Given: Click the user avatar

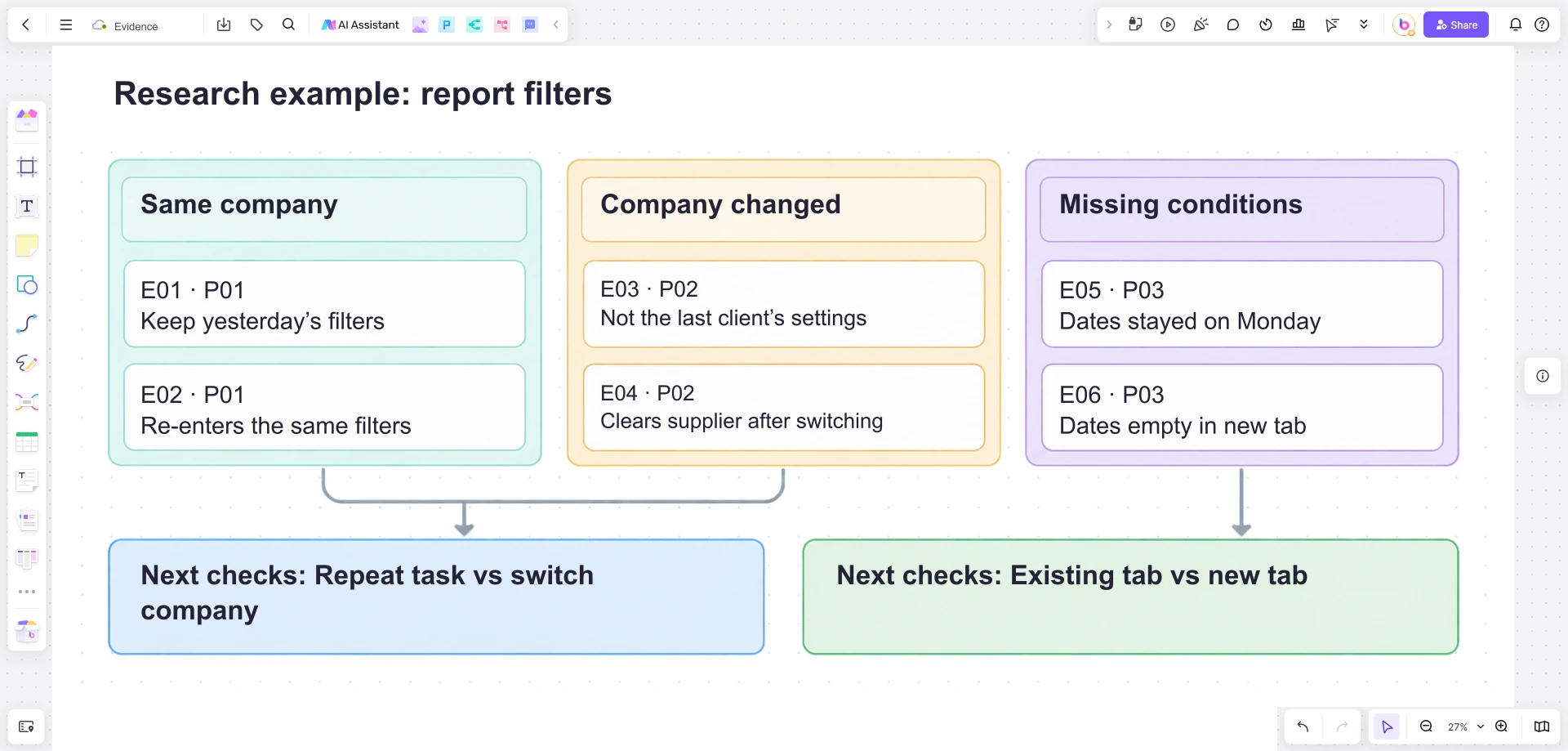Looking at the screenshot, I should click(1404, 25).
